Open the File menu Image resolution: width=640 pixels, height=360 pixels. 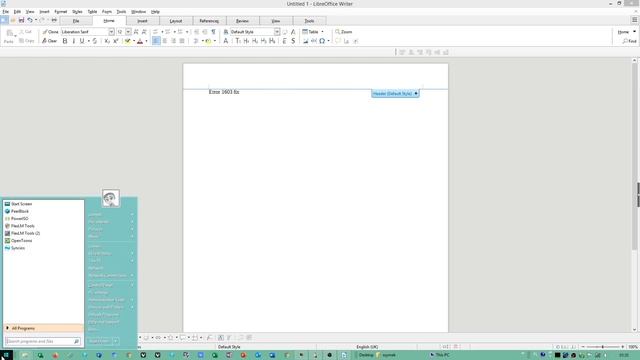[x=6, y=12]
